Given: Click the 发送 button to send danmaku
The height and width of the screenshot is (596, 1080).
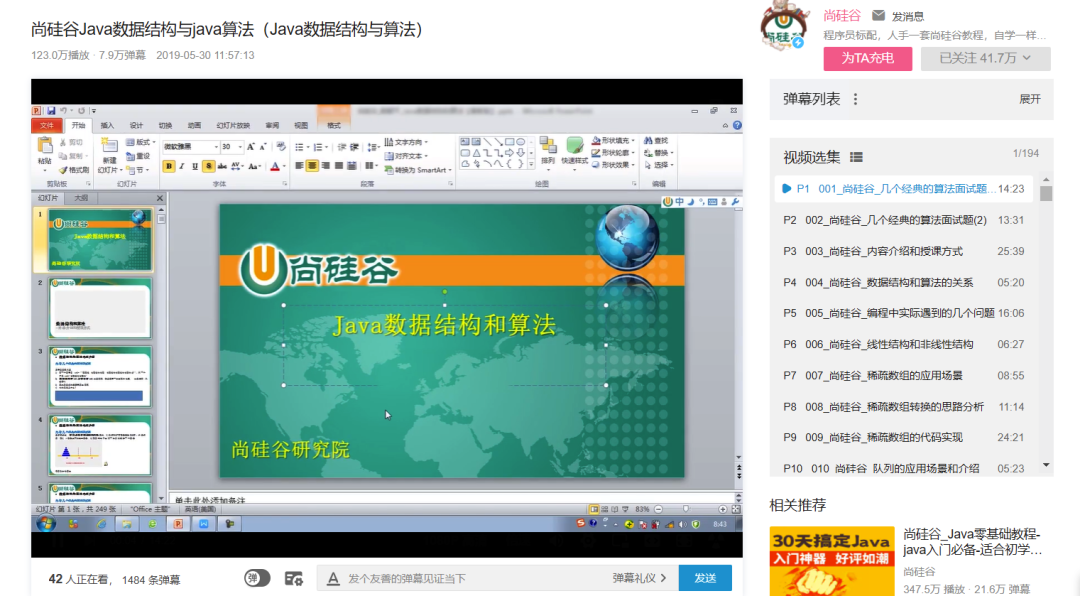Looking at the screenshot, I should pyautogui.click(x=705, y=578).
